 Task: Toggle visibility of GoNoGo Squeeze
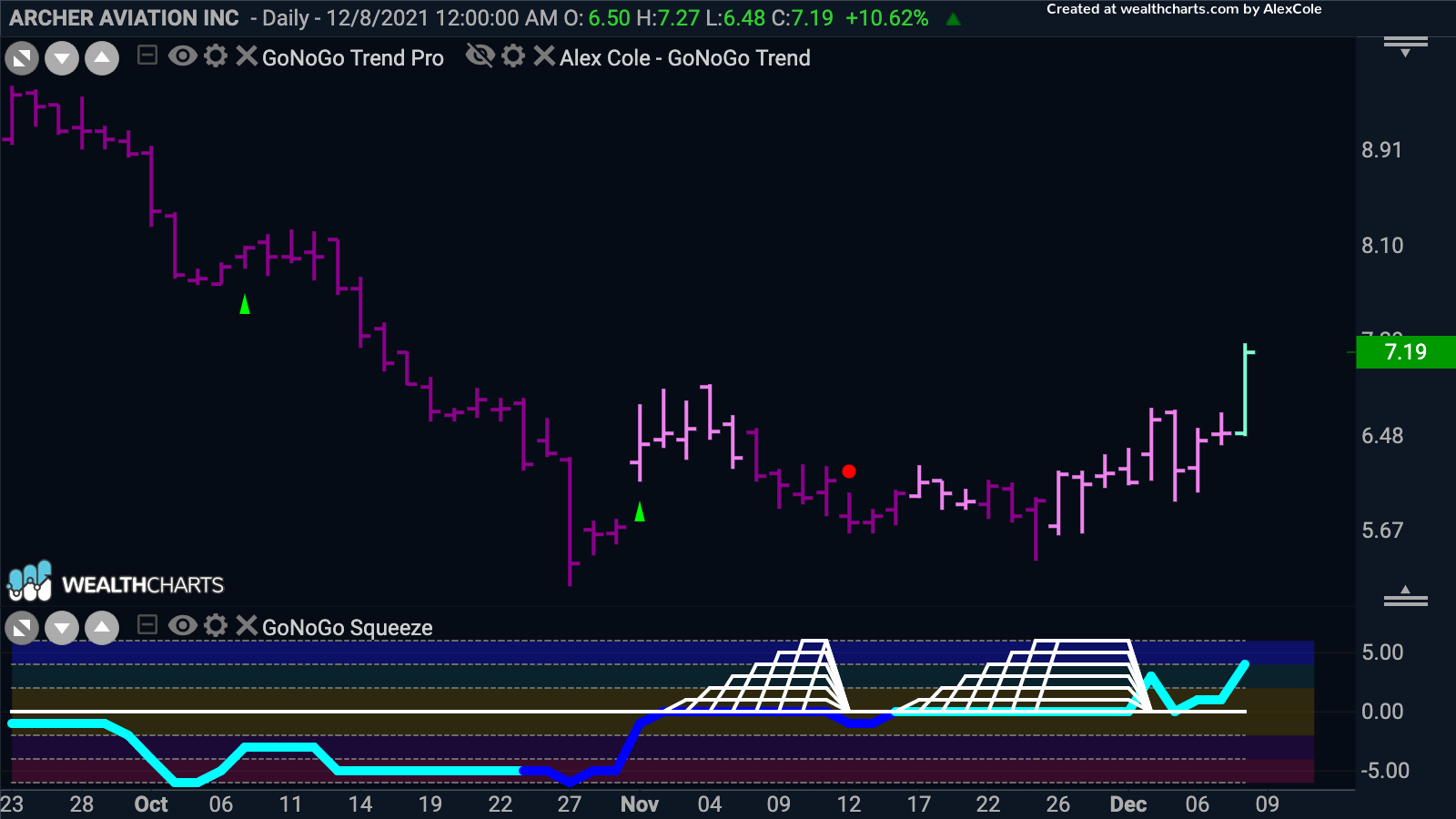click(x=182, y=625)
